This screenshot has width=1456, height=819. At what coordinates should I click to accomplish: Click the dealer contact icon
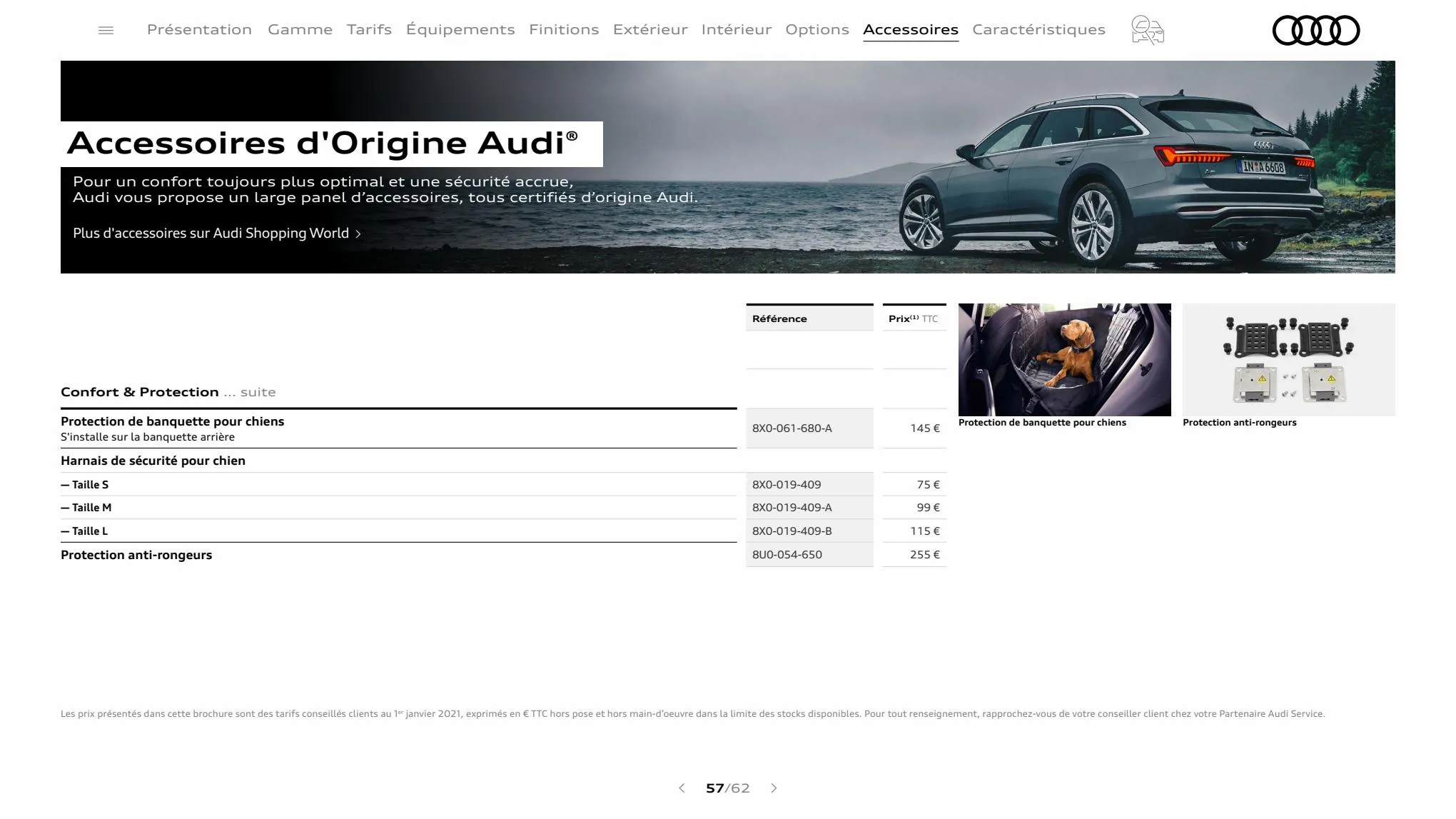(1148, 30)
